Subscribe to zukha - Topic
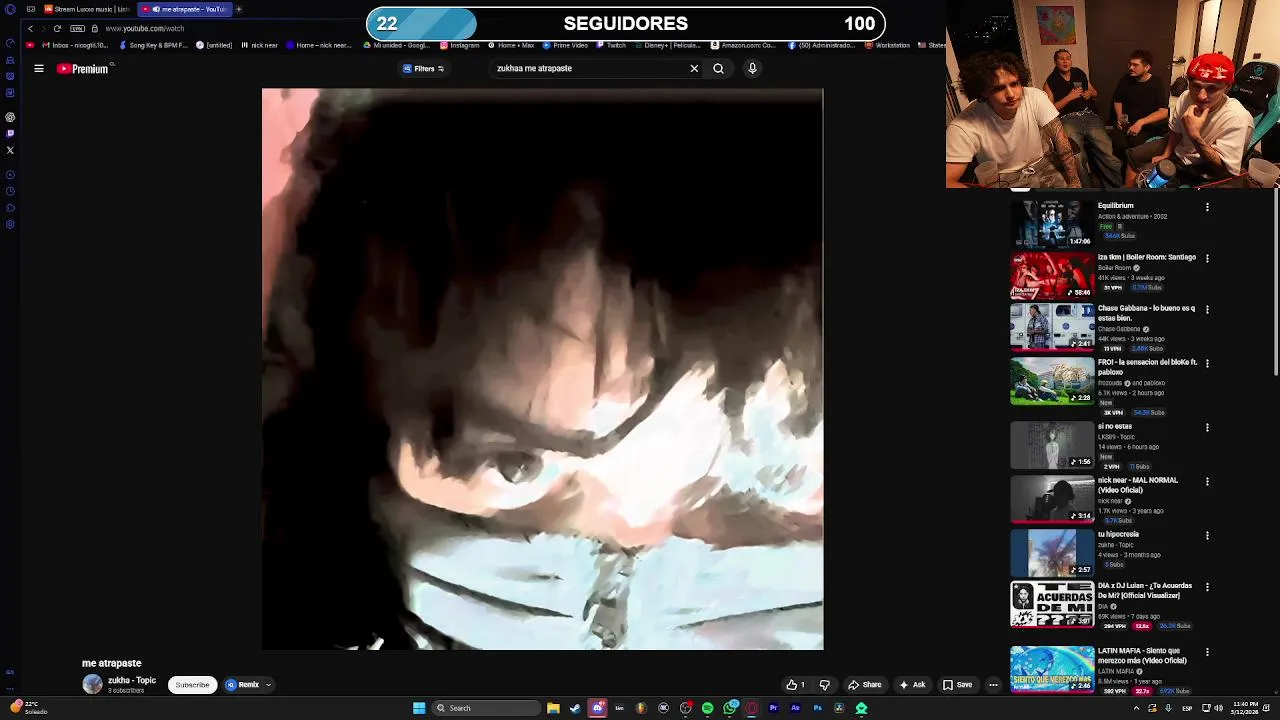The height and width of the screenshot is (720, 1280). coord(192,685)
